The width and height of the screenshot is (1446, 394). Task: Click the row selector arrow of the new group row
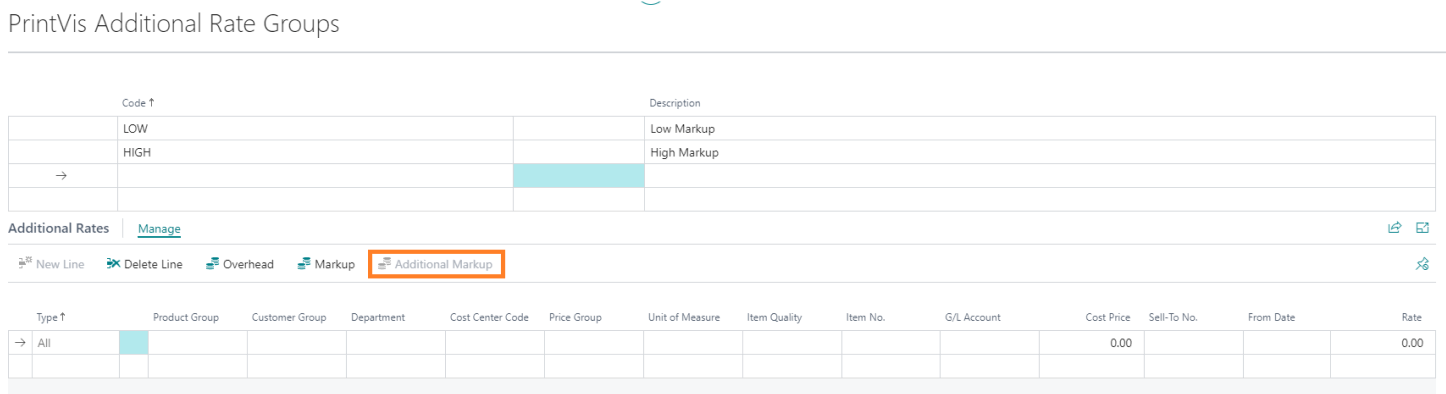pos(62,176)
